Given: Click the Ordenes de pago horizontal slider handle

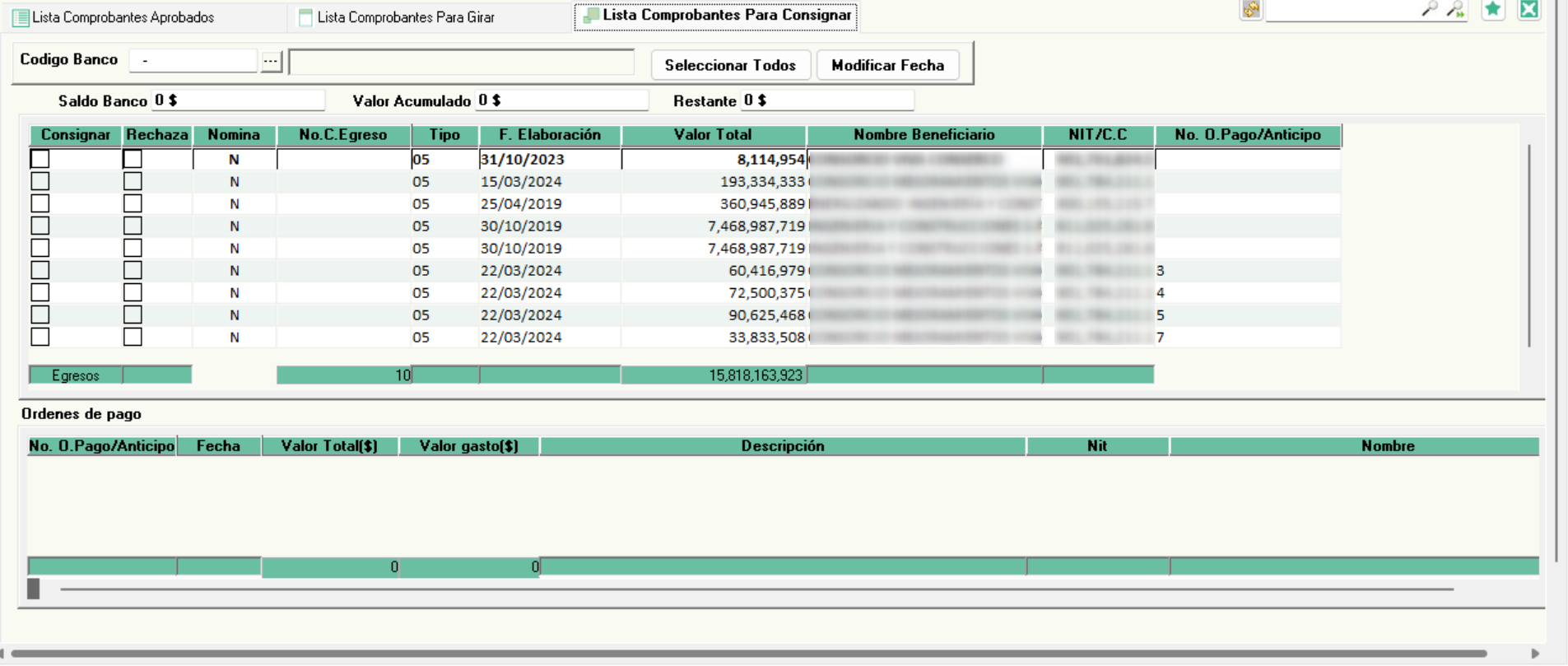Looking at the screenshot, I should pos(34,589).
